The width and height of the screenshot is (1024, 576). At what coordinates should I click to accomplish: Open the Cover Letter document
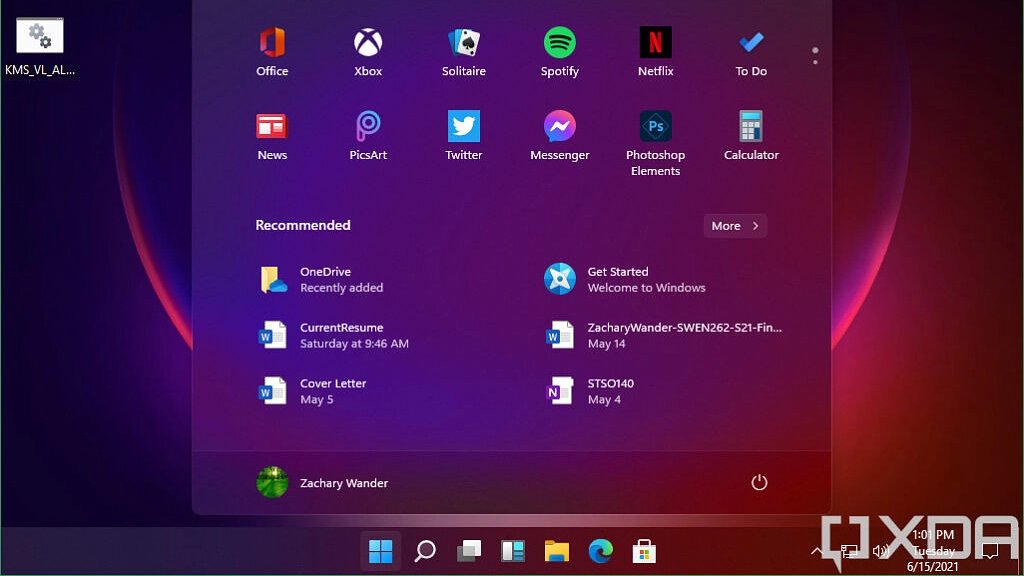pyautogui.click(x=334, y=391)
